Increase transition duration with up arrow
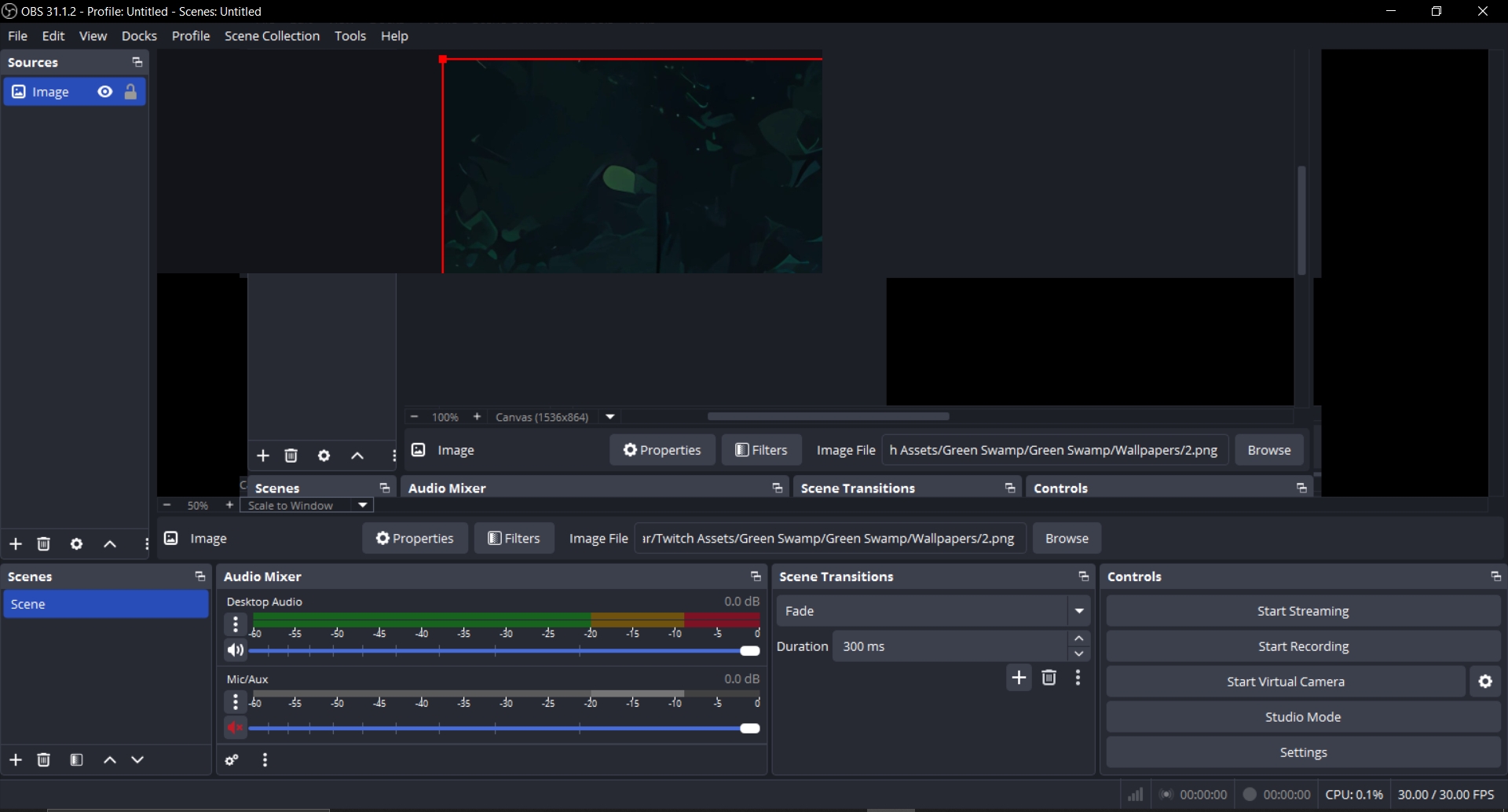The height and width of the screenshot is (812, 1508). click(x=1079, y=638)
